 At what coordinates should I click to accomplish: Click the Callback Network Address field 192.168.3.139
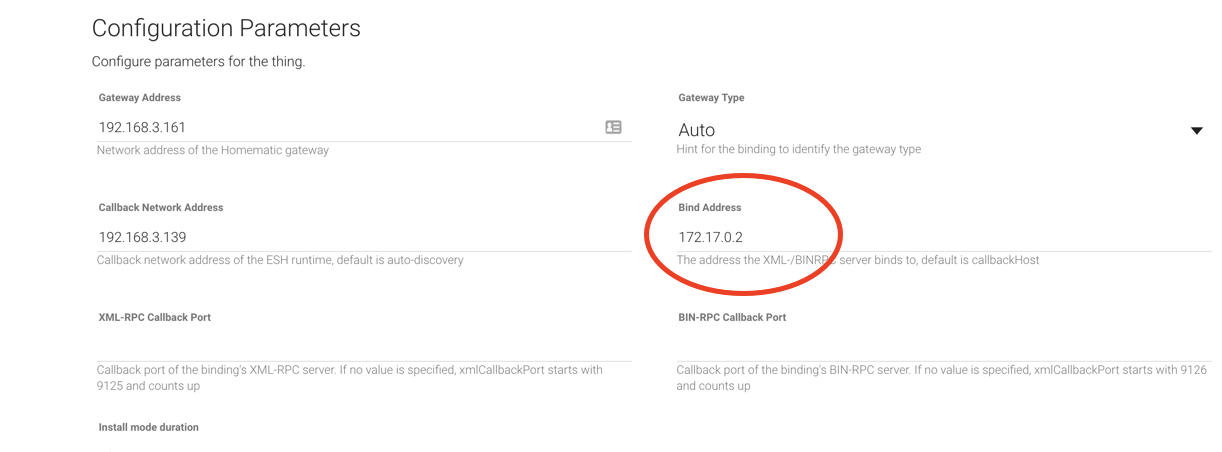pyautogui.click(x=360, y=238)
